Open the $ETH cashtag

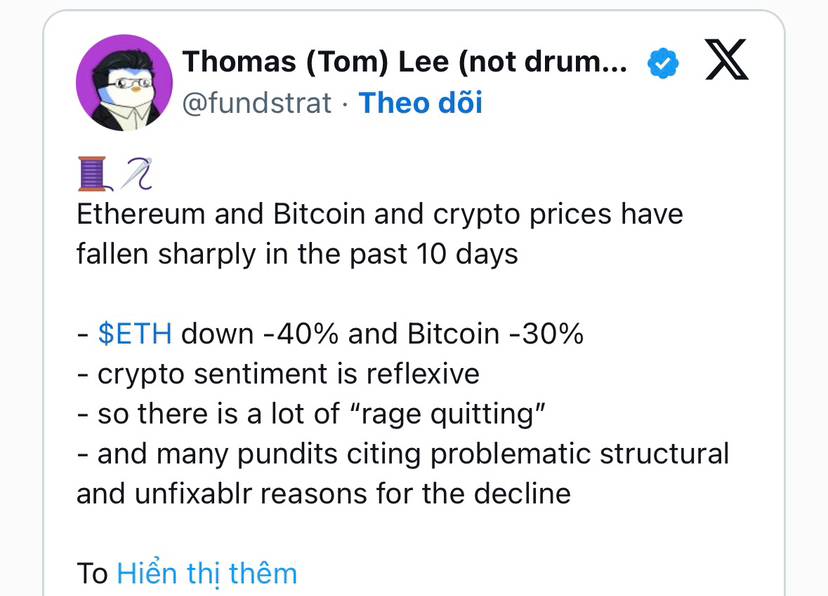click(x=135, y=334)
